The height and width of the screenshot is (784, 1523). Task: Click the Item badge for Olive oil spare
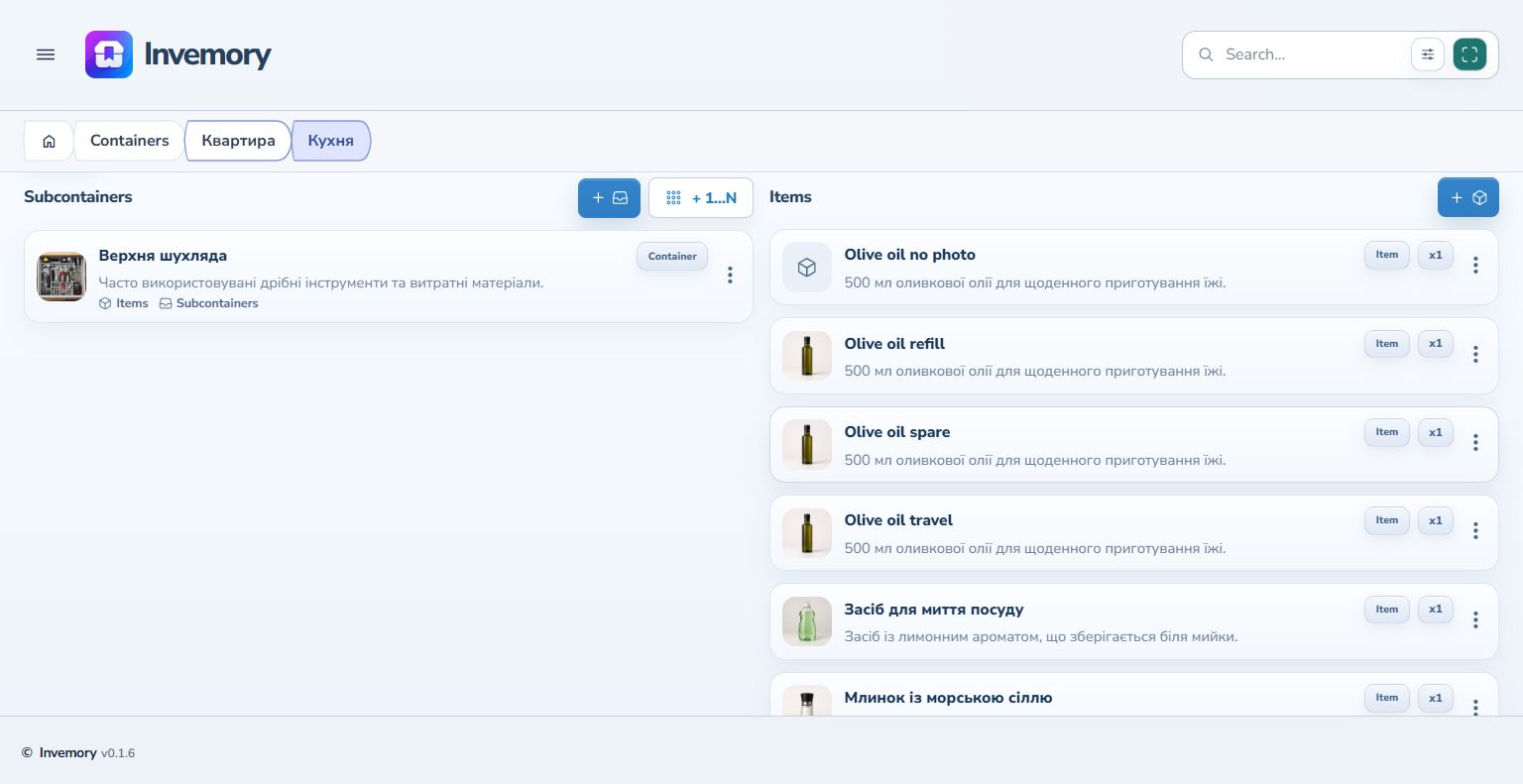click(x=1387, y=432)
